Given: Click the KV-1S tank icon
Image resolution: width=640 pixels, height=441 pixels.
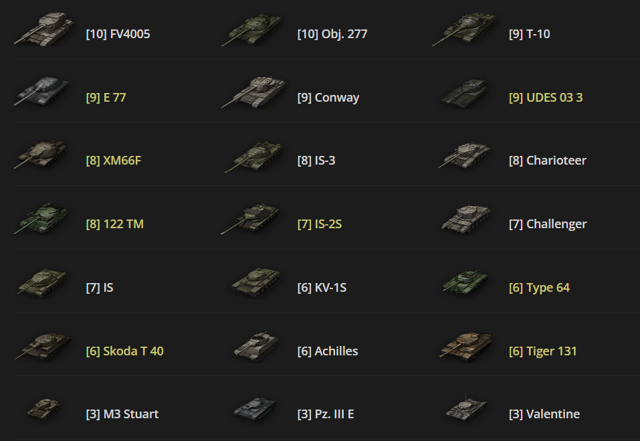Looking at the screenshot, I should click(x=256, y=282).
